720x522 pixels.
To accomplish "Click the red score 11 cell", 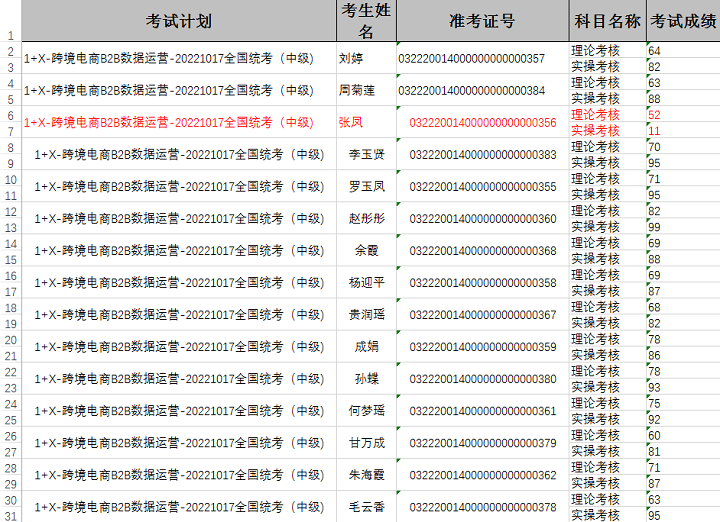I will tap(655, 131).
